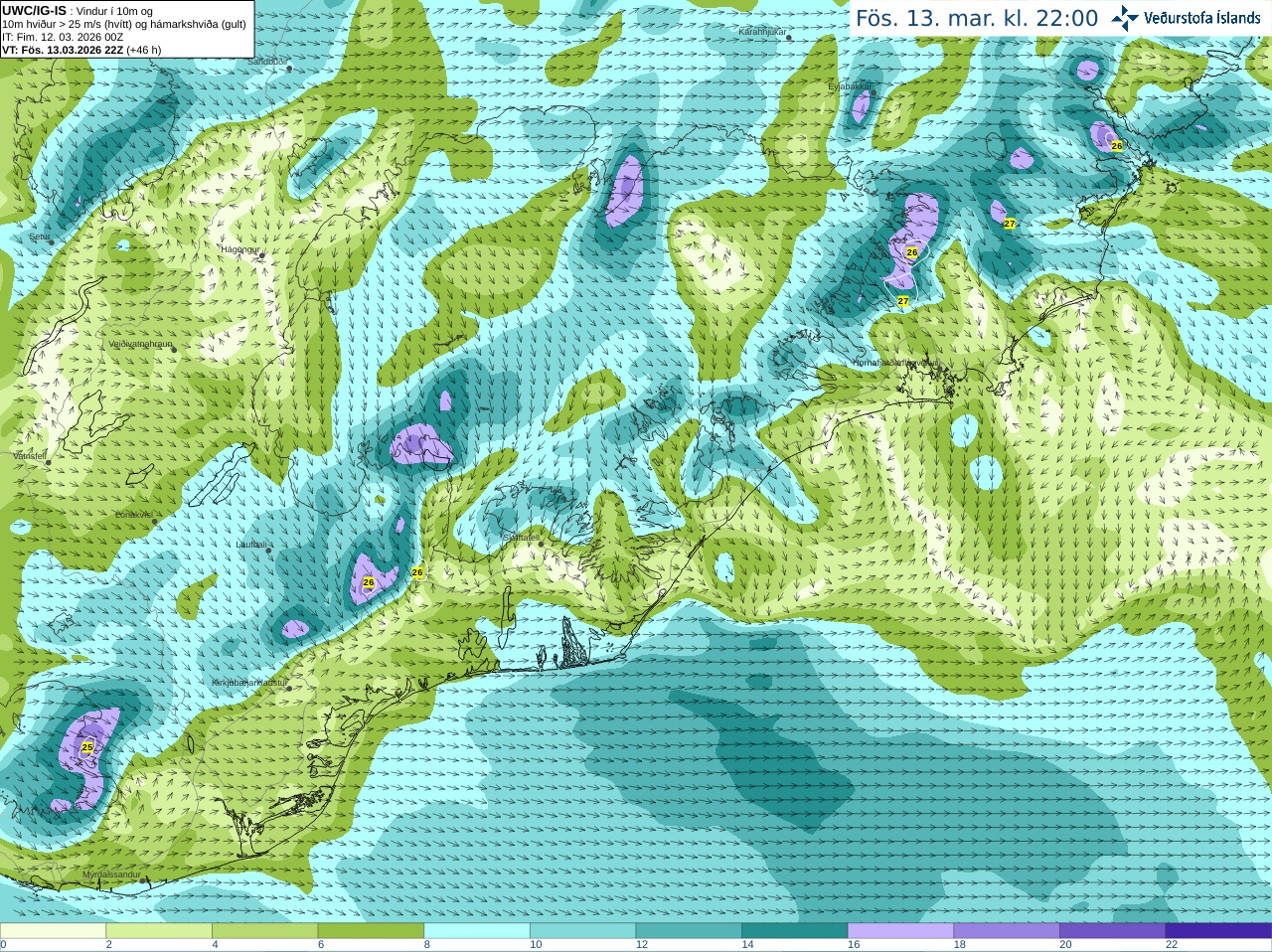Click the 2–4 m/s light green legend swatch
This screenshot has width=1272, height=952.
coord(159,930)
